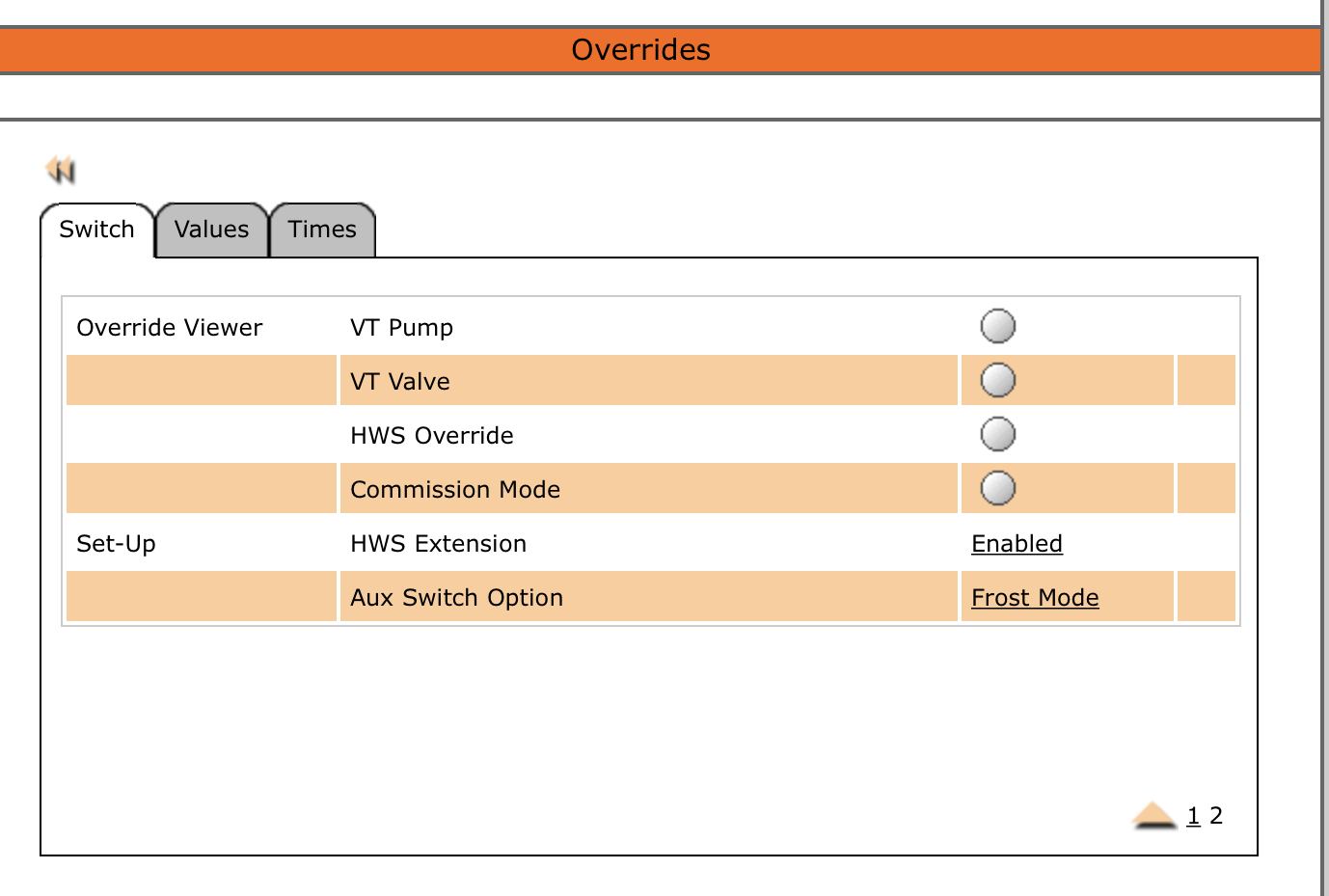Viewport: 1329px width, 896px height.
Task: Open the Enabled link for HWS Extension
Action: tap(1017, 544)
